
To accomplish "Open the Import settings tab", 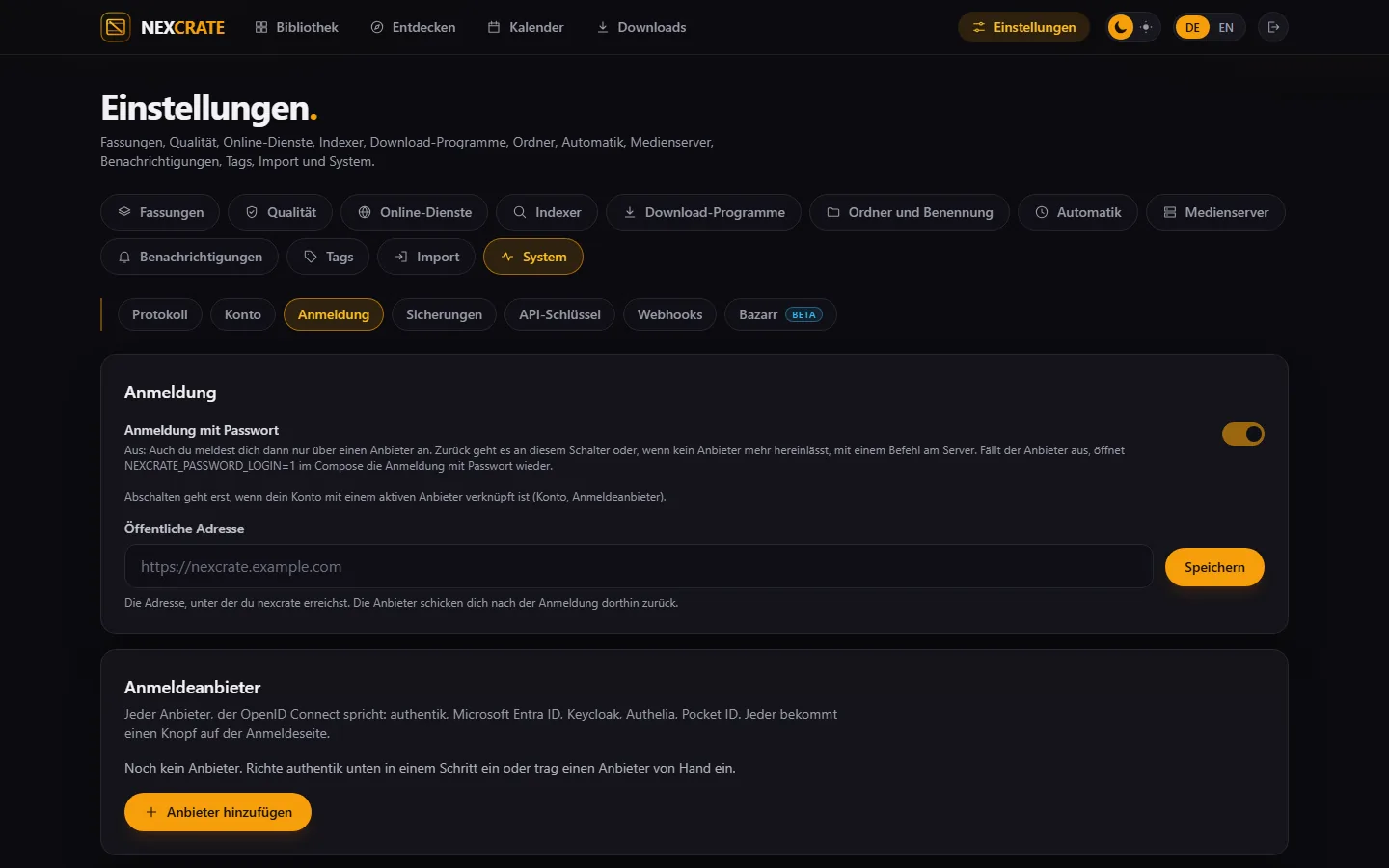I will (x=426, y=257).
